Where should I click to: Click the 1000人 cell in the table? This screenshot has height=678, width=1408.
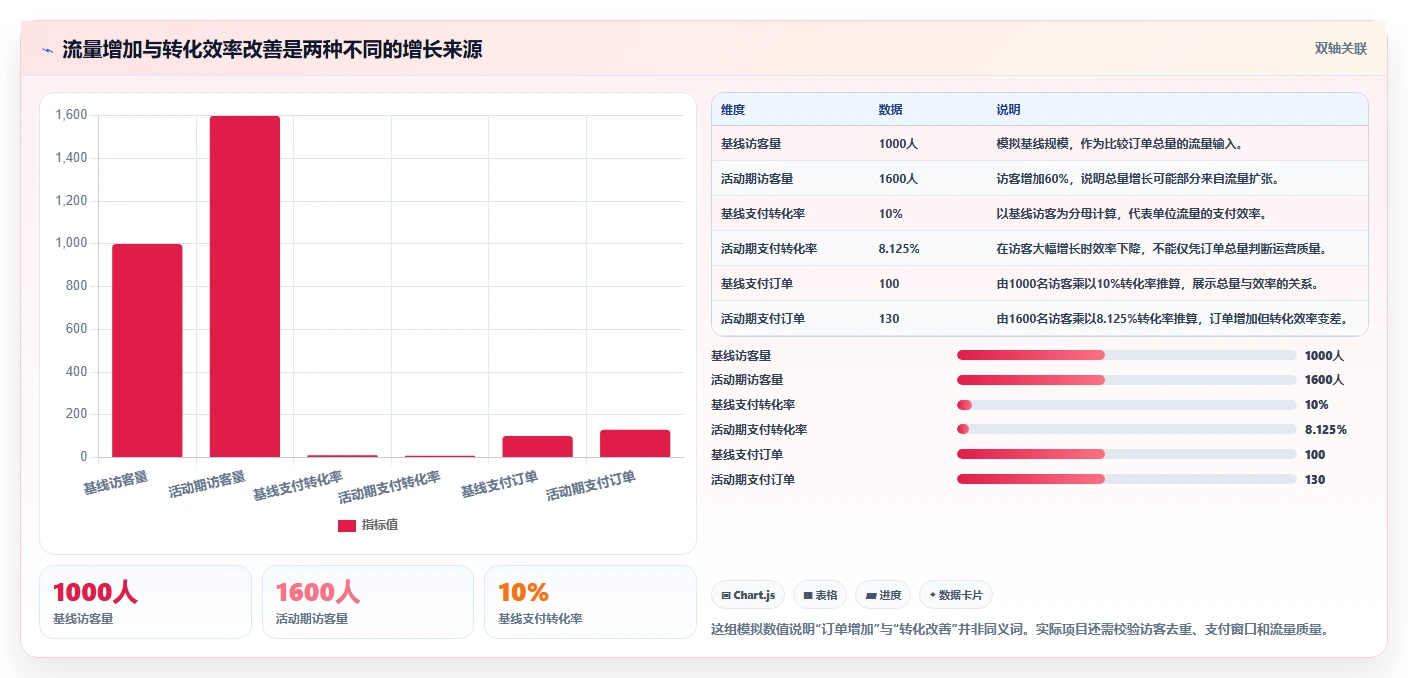pyautogui.click(x=898, y=144)
